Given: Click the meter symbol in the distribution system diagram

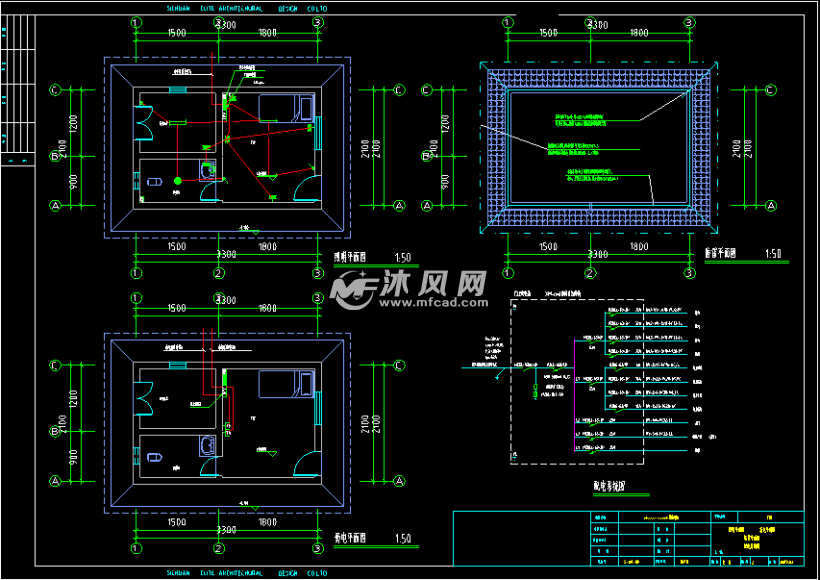Looking at the screenshot, I should click(x=535, y=388).
